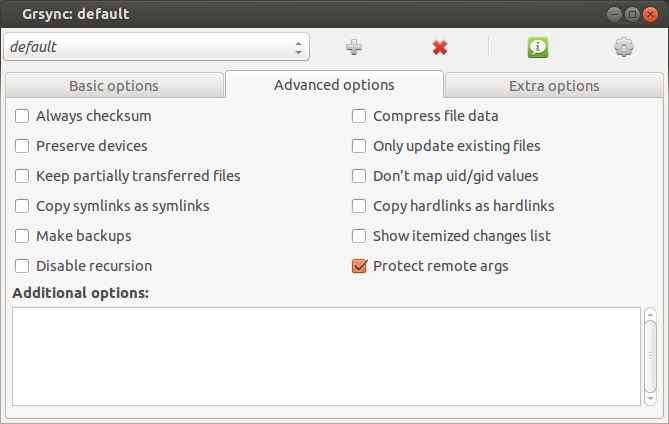Switch to the Basic options tab
Image resolution: width=669 pixels, height=424 pixels.
coord(114,86)
